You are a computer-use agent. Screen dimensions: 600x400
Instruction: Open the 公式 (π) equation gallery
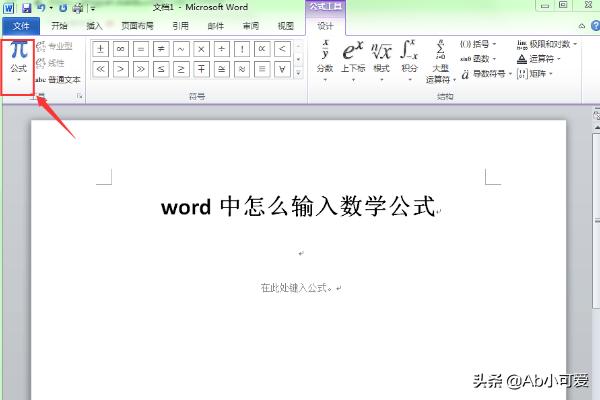point(18,61)
